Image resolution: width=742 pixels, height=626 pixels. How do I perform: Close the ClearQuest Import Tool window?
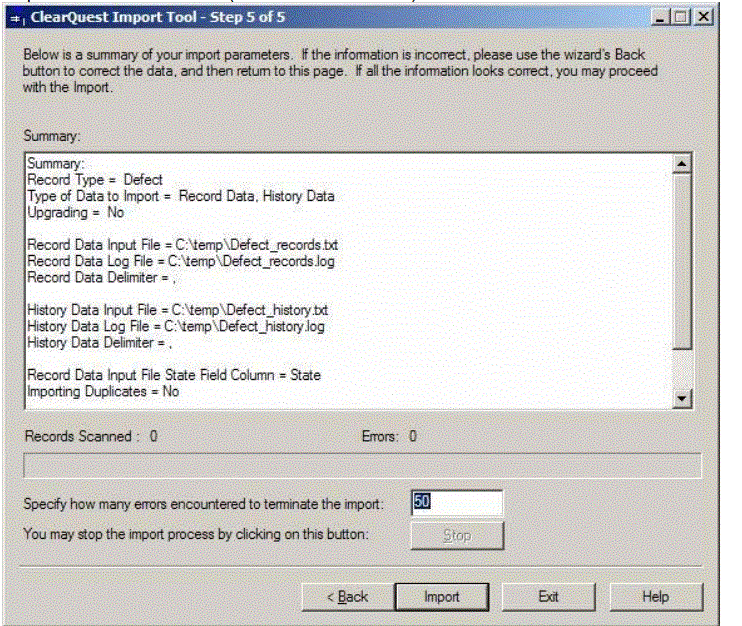point(702,17)
